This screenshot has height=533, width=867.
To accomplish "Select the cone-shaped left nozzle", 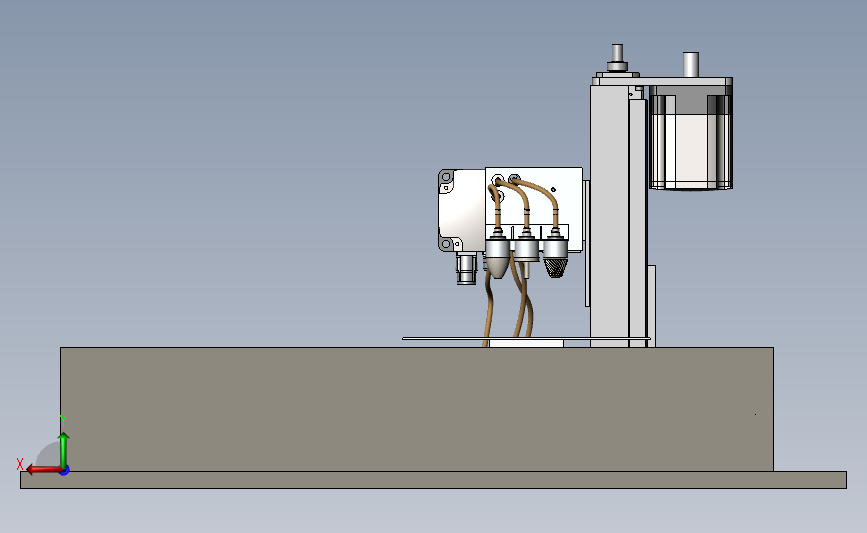I will pyautogui.click(x=497, y=257).
